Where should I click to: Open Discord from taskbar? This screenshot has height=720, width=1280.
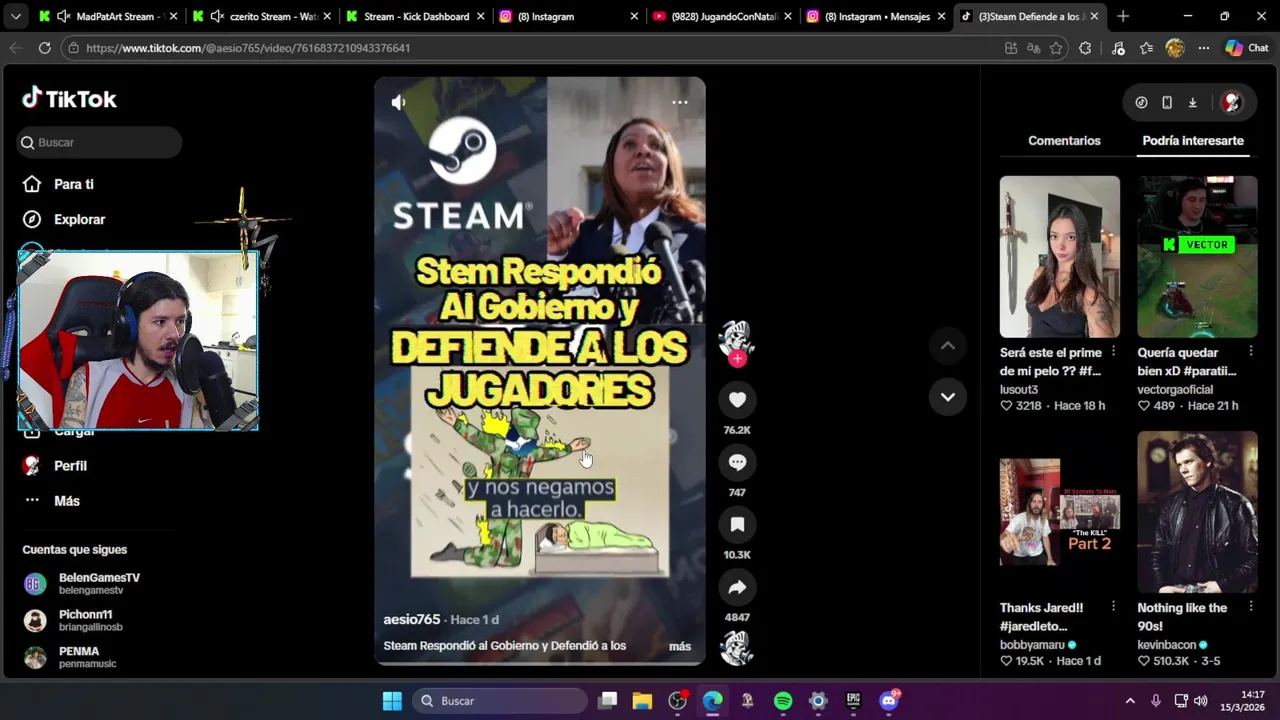click(889, 701)
